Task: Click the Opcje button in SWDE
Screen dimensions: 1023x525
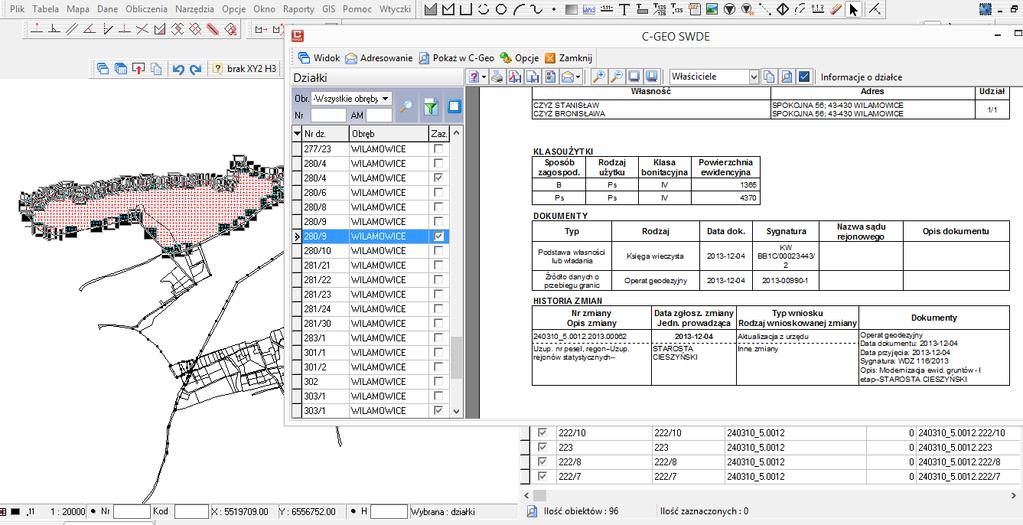Action: (x=519, y=57)
